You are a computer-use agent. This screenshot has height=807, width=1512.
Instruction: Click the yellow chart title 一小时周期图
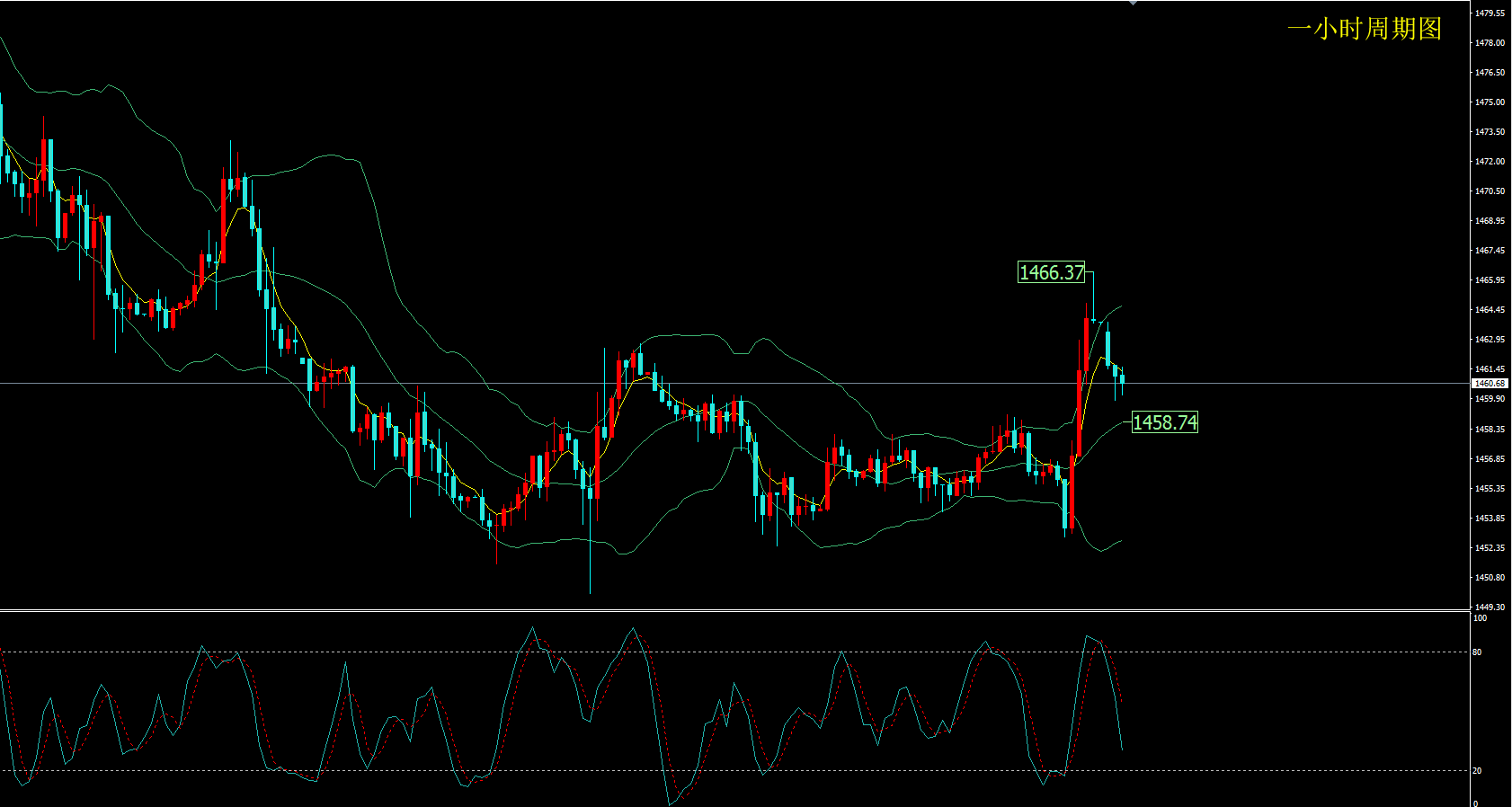click(1365, 29)
